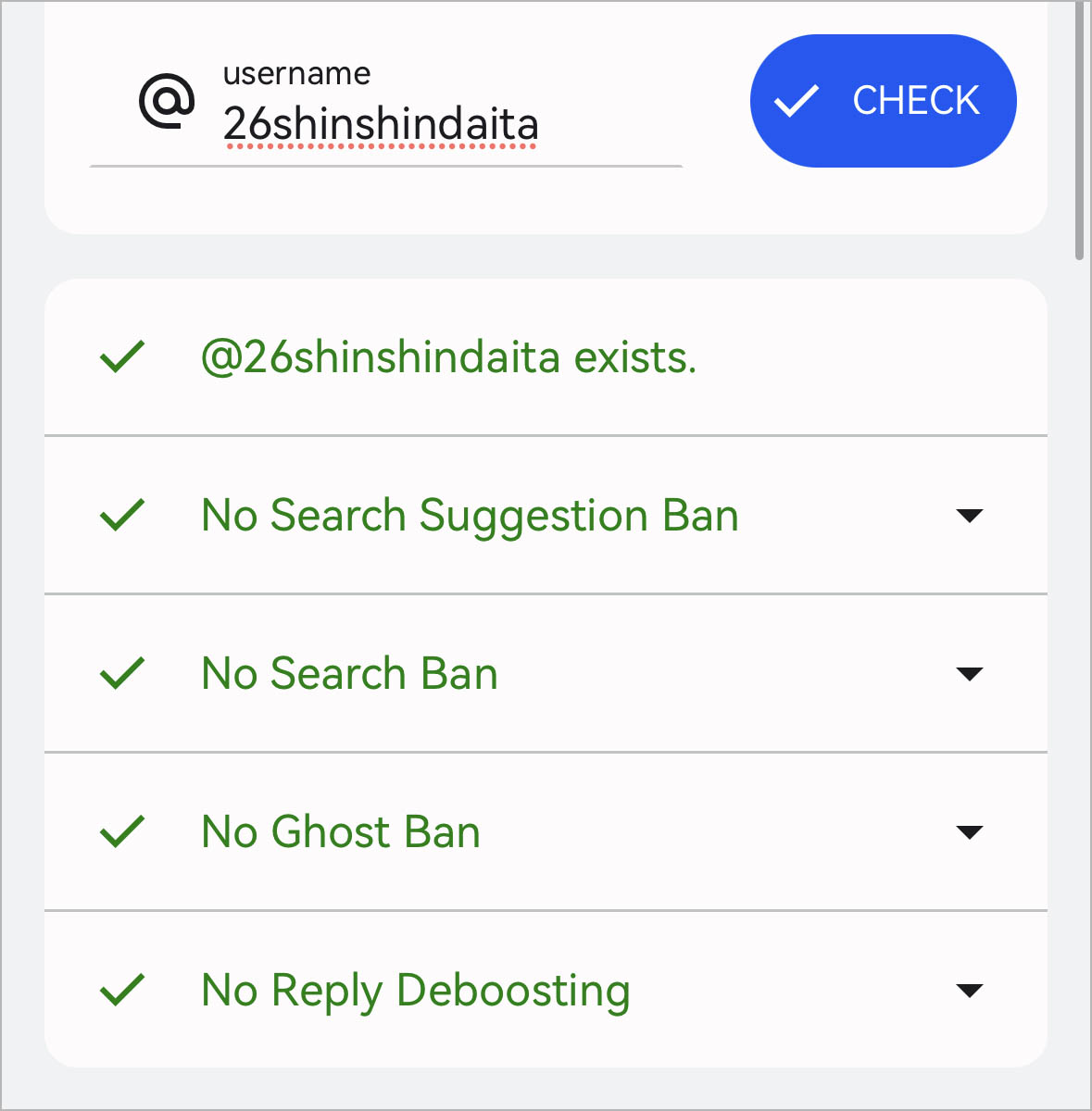1092x1111 pixels.
Task: Expand the No Search Suggestion Ban arrow
Action: tap(969, 516)
